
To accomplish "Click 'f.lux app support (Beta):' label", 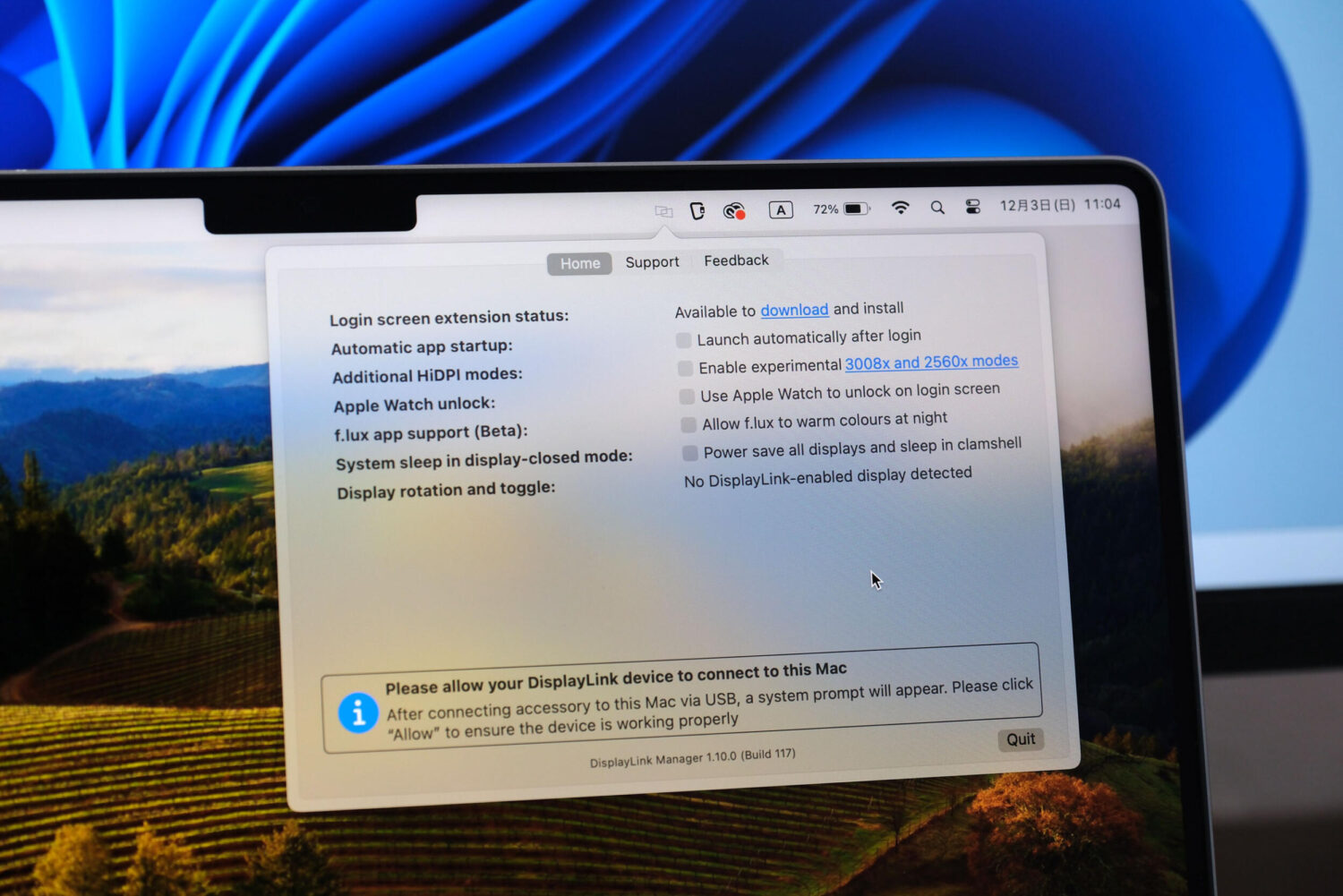I will [x=431, y=433].
